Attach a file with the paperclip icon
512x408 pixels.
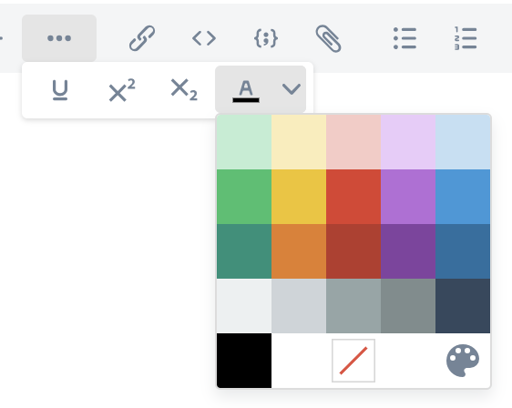(x=328, y=38)
